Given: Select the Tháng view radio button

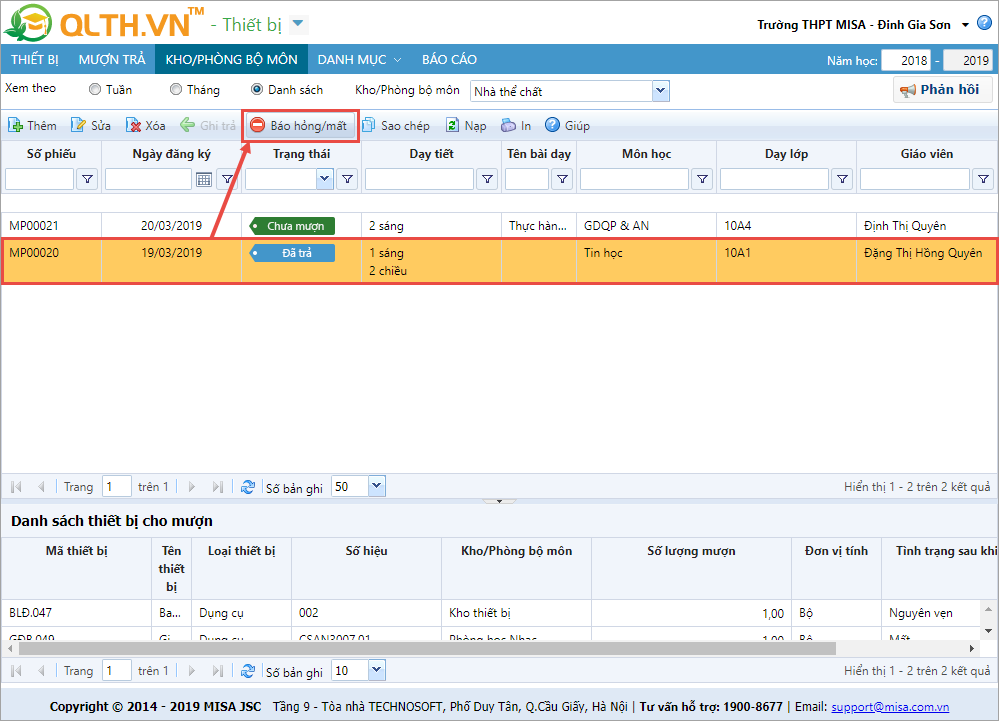Looking at the screenshot, I should coord(176,89).
